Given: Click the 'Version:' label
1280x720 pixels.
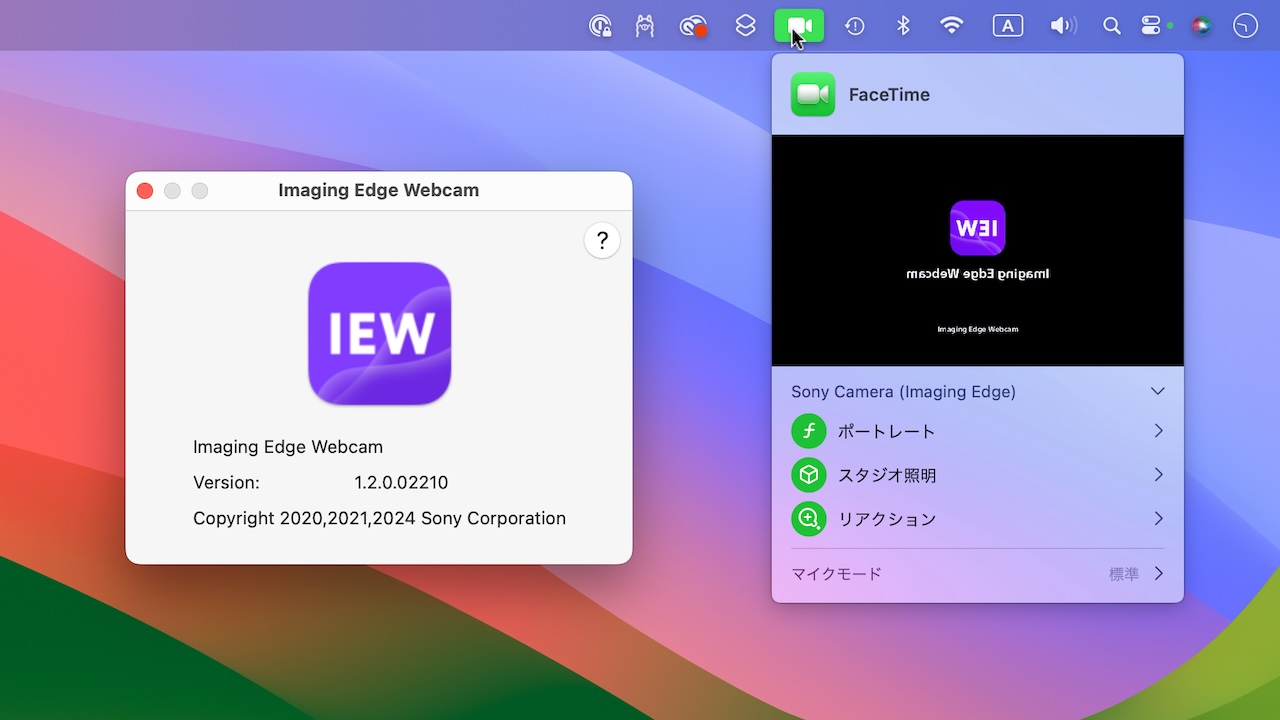Looking at the screenshot, I should point(226,483).
